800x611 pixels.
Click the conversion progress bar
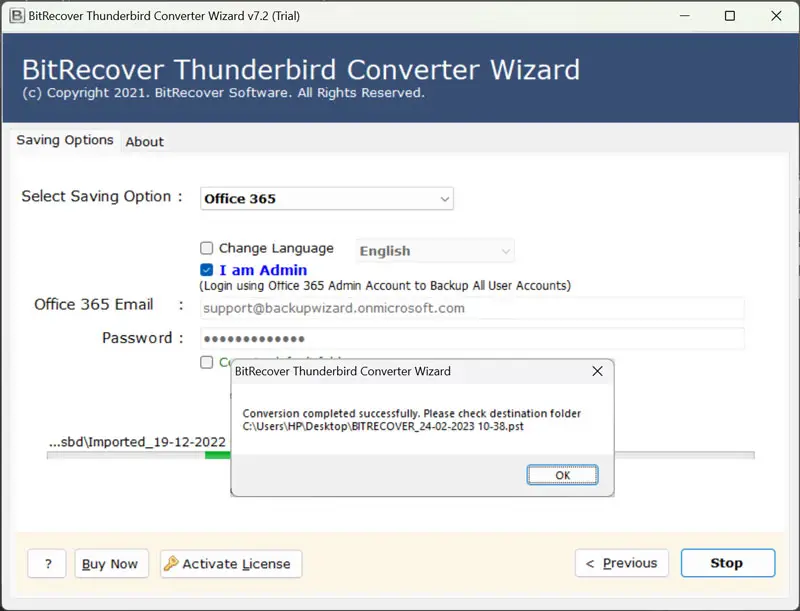tap(401, 455)
